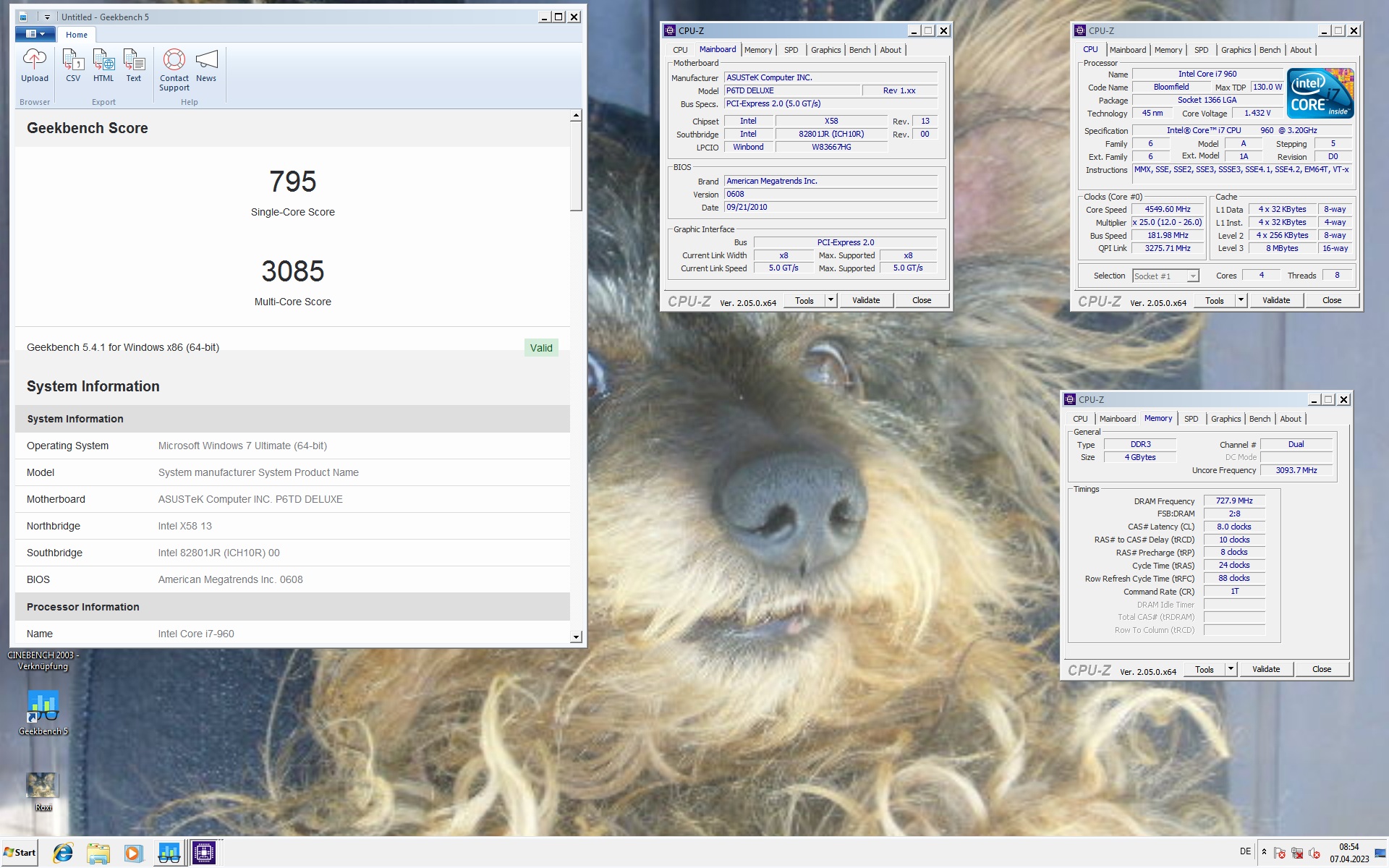This screenshot has width=1389, height=868.
Task: Open the Socket #1 selection dropdown
Action: coord(1165,276)
